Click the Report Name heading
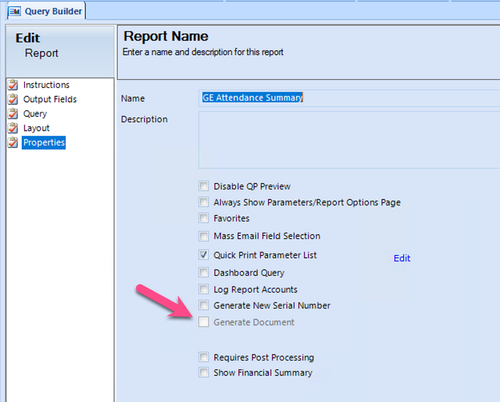This screenshot has height=402, width=500. (x=166, y=36)
